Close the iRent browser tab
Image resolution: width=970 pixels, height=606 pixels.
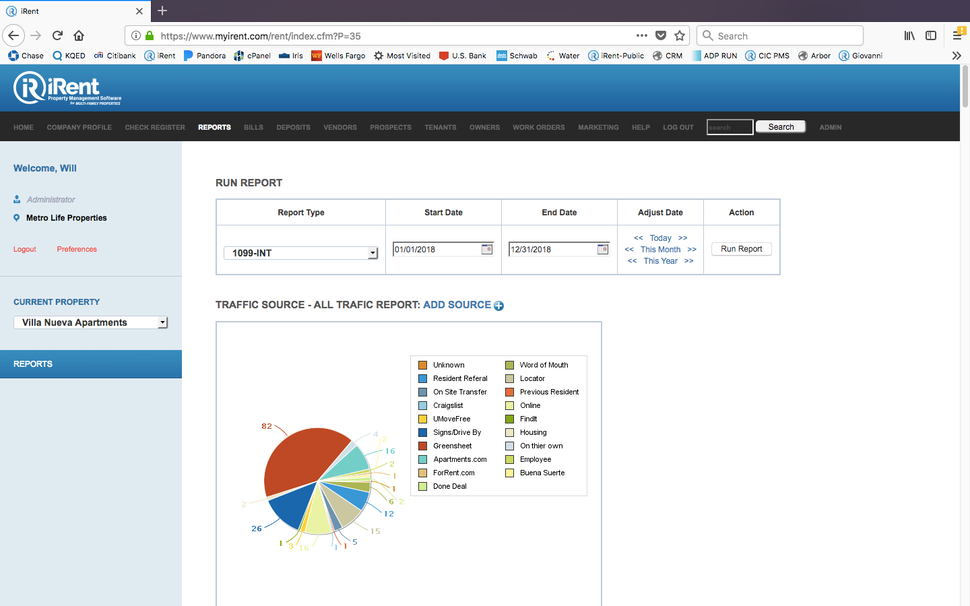[x=139, y=11]
